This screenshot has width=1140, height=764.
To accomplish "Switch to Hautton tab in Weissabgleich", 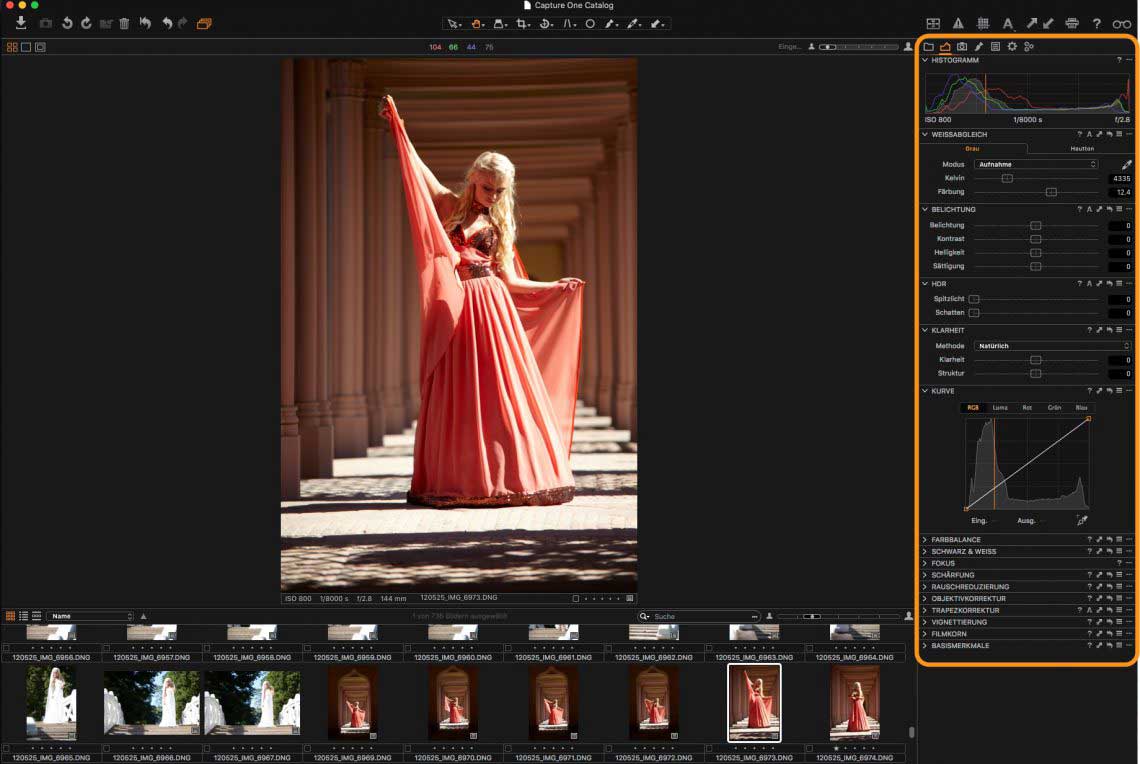I will pos(1081,148).
